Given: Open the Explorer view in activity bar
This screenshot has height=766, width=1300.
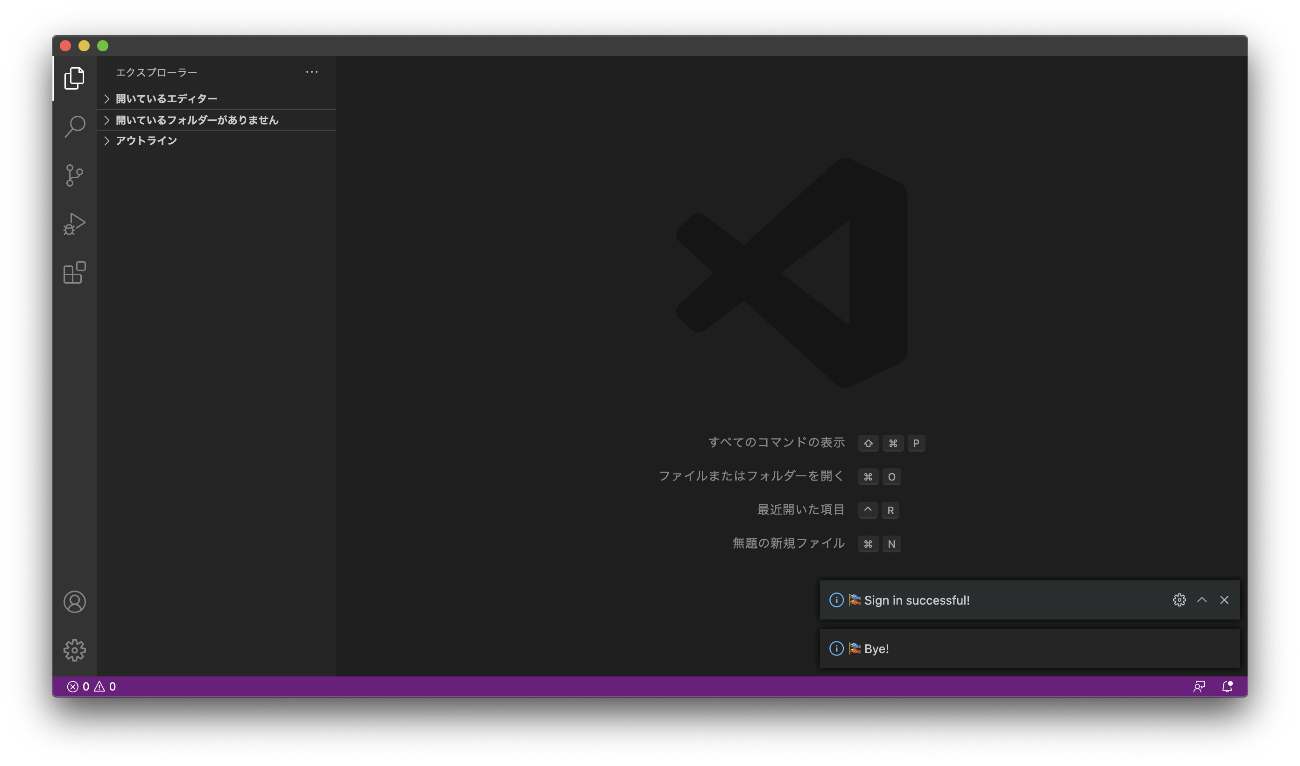Looking at the screenshot, I should (74, 78).
